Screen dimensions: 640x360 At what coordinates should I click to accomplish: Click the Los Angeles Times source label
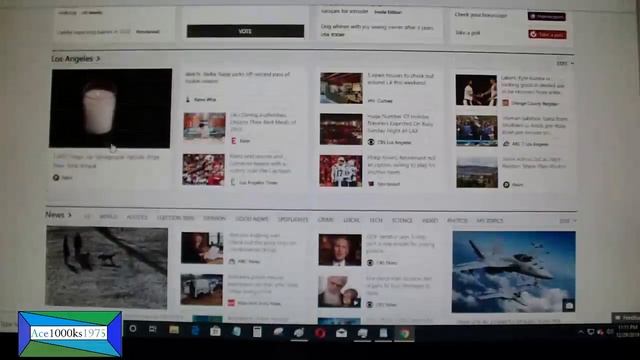(258, 183)
